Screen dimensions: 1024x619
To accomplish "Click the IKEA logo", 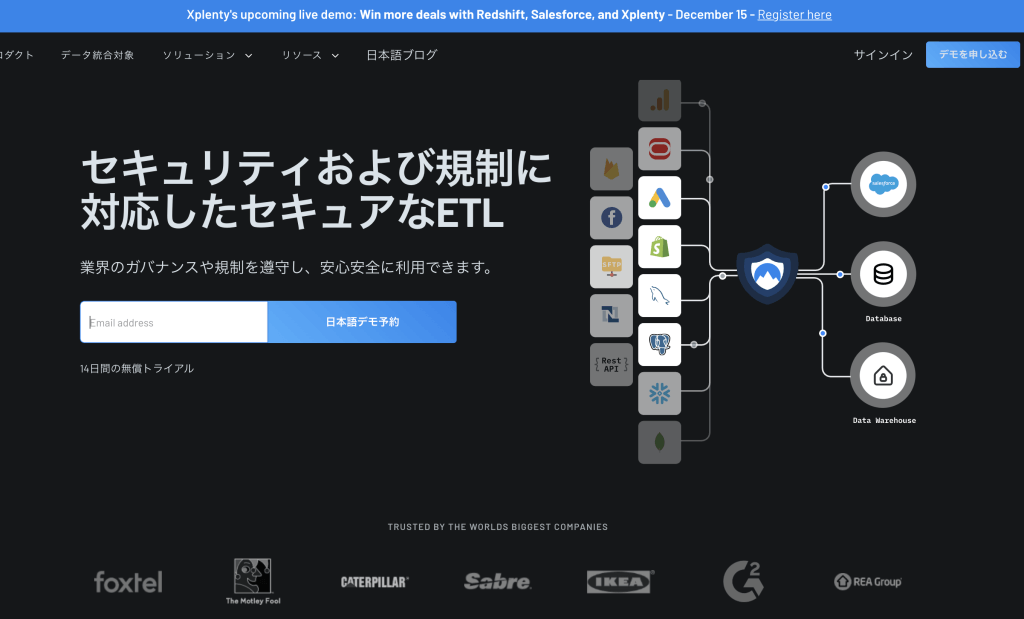I will [x=620, y=581].
